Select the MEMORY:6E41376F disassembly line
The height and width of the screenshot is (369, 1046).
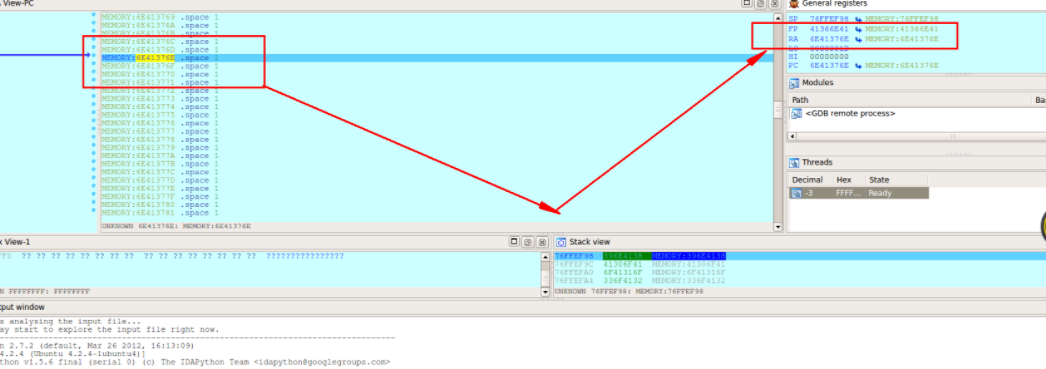click(159, 66)
